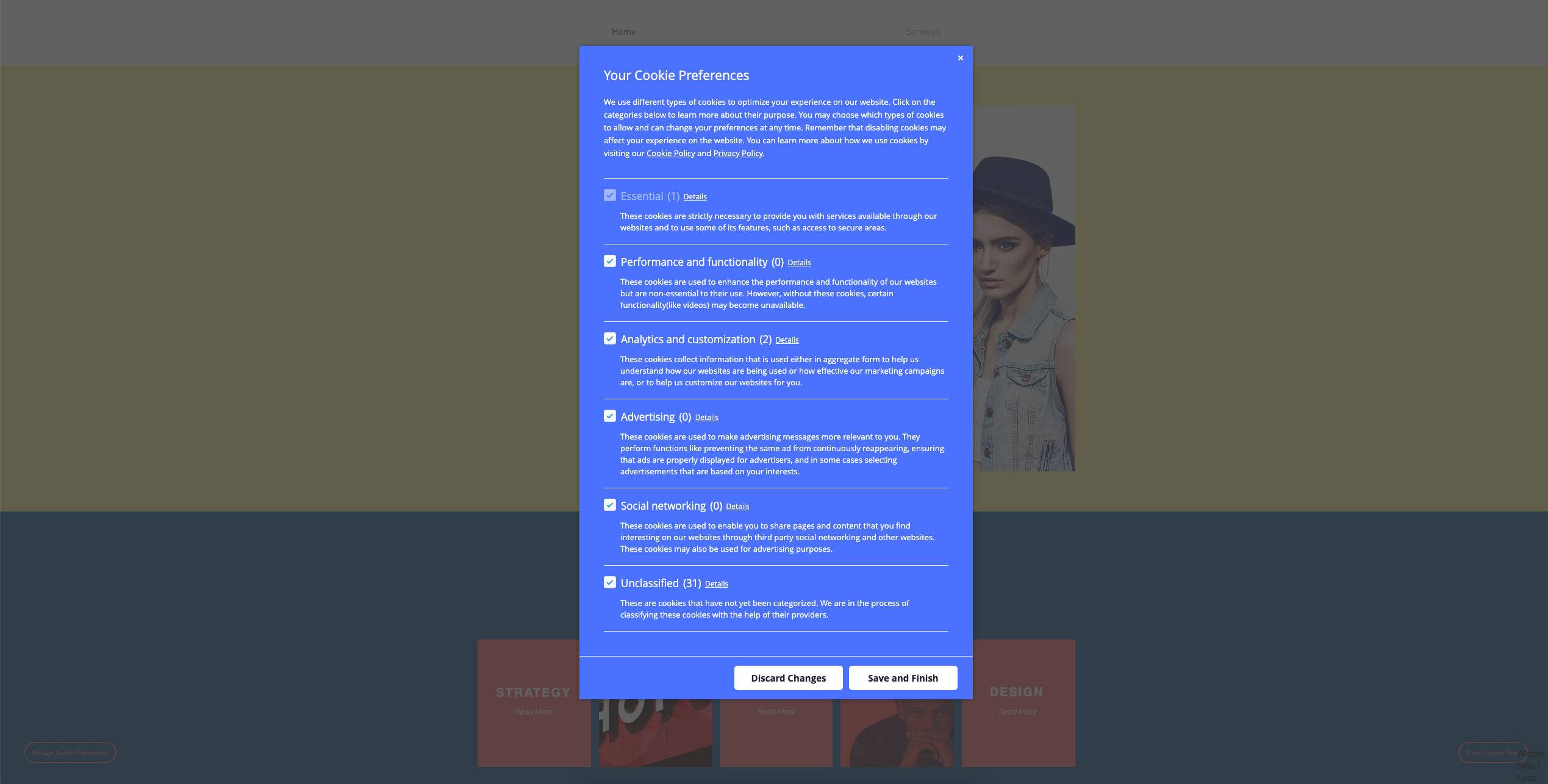The image size is (1548, 784).
Task: Click the Discard Changes button
Action: [x=788, y=678]
